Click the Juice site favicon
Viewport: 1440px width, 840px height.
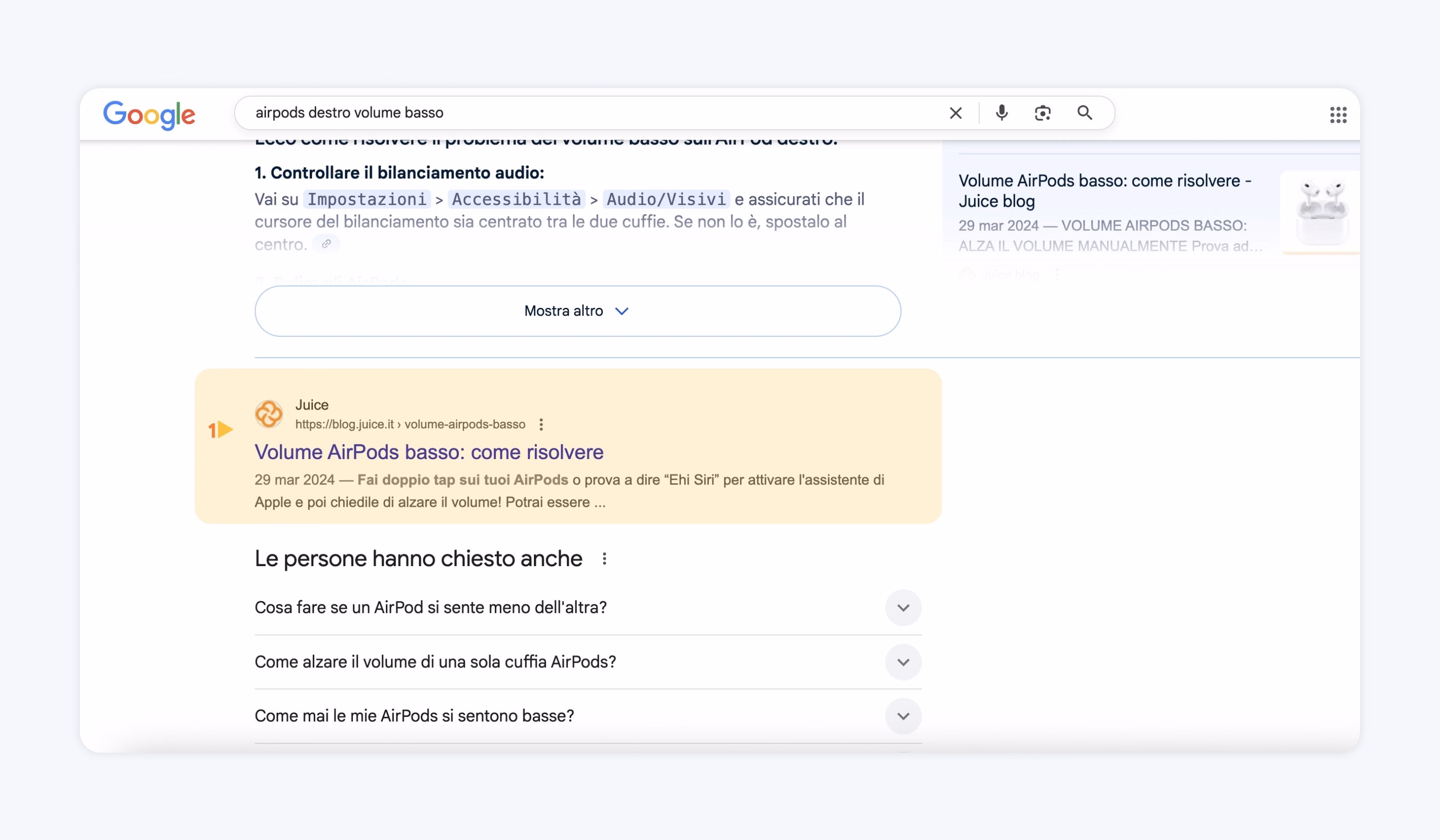click(x=269, y=414)
